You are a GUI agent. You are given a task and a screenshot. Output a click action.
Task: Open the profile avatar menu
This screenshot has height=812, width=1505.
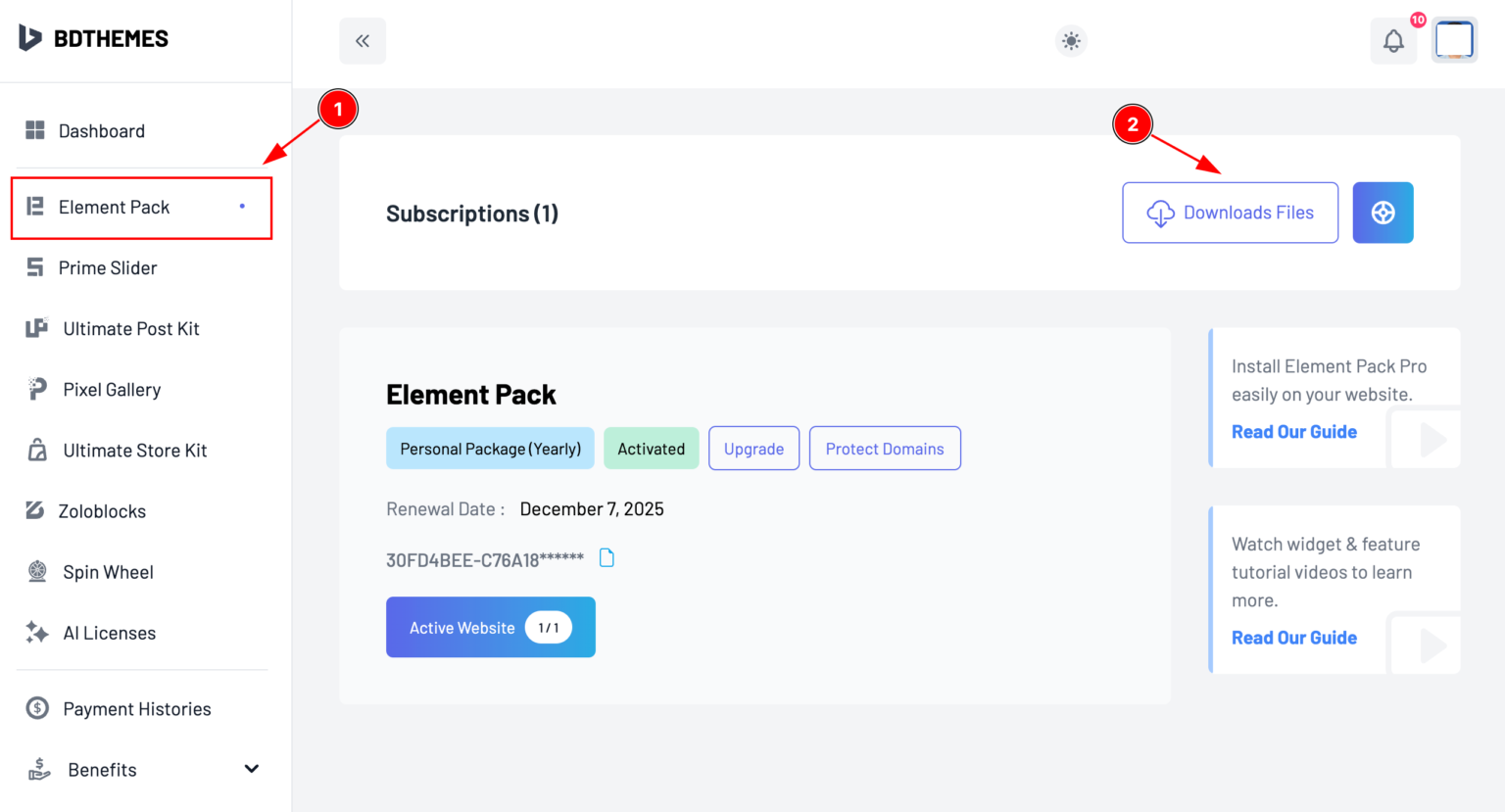(1454, 39)
